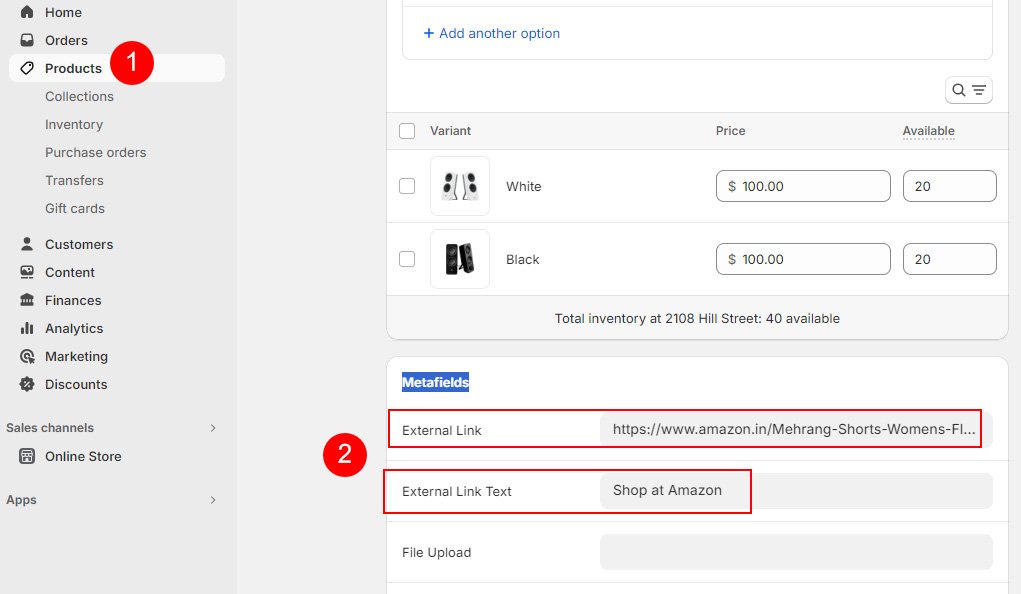The height and width of the screenshot is (594, 1021).
Task: Click the Customers person icon
Action: 27,244
